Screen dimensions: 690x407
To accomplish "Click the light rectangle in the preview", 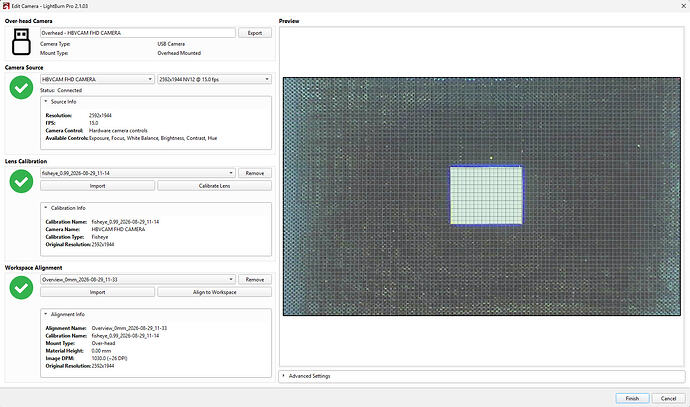I will [486, 195].
